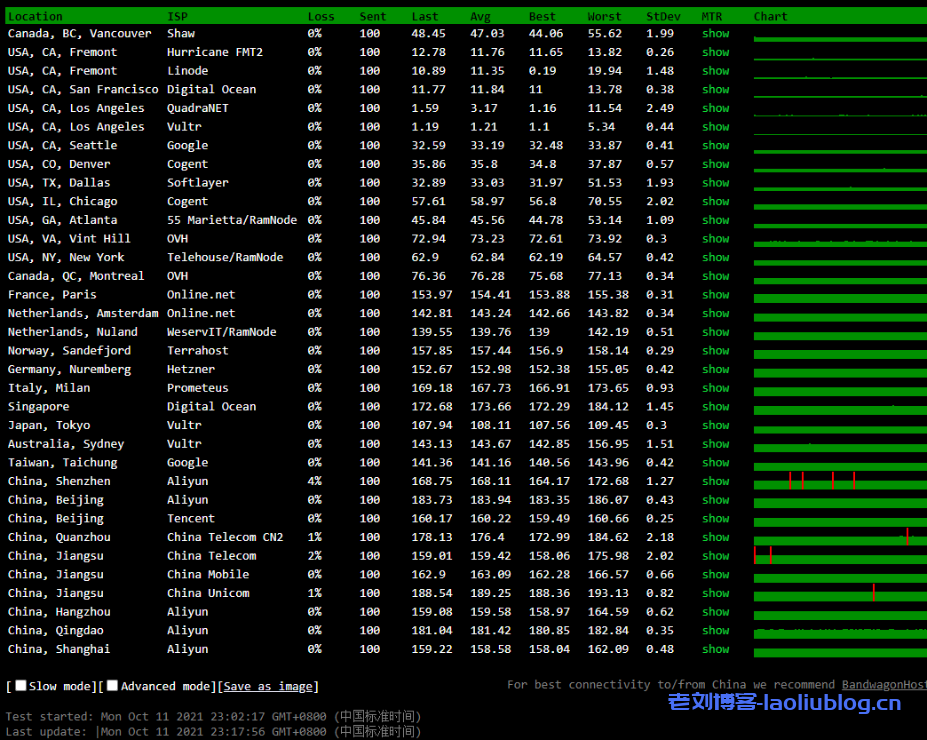Viewport: 927px width, 740px height.
Task: Click the Shenzhen Aliyun latency chart
Action: 840,482
